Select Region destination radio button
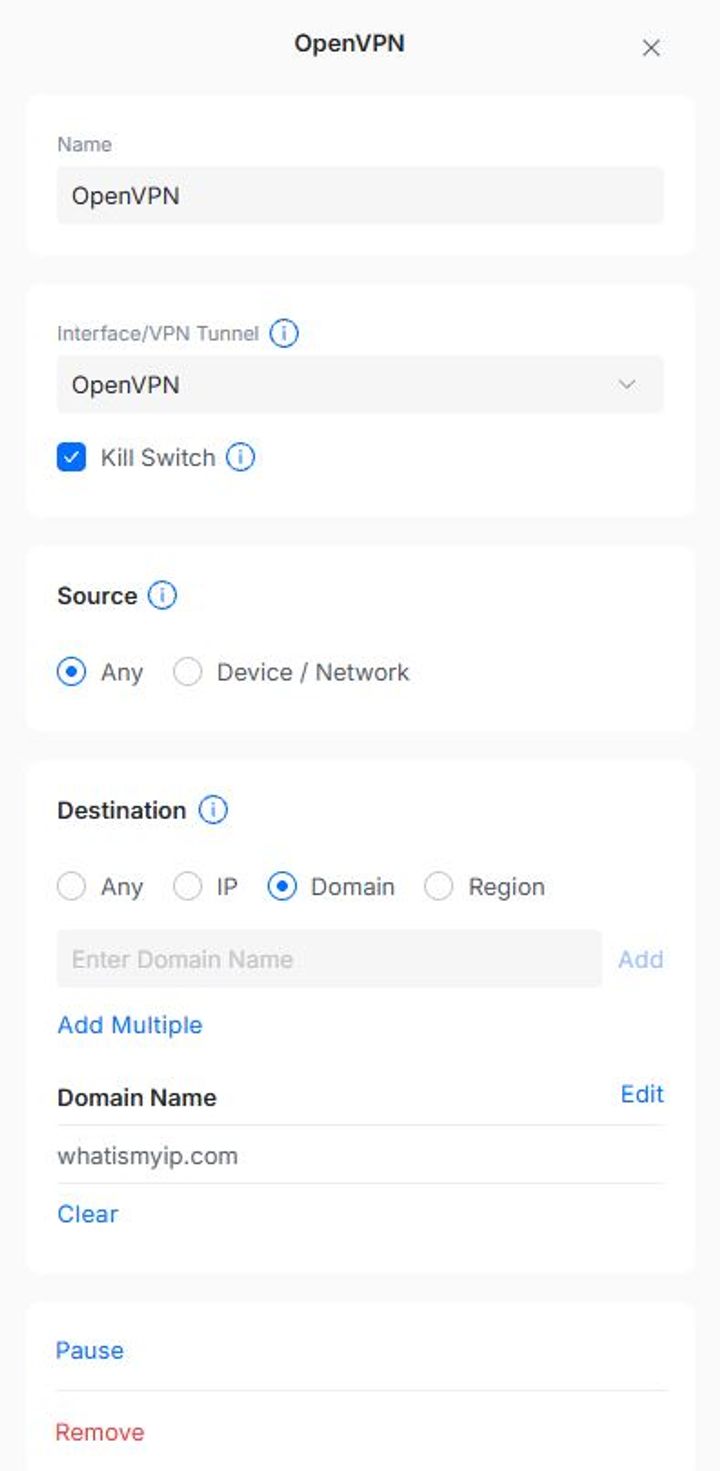720x1471 pixels. (439, 887)
